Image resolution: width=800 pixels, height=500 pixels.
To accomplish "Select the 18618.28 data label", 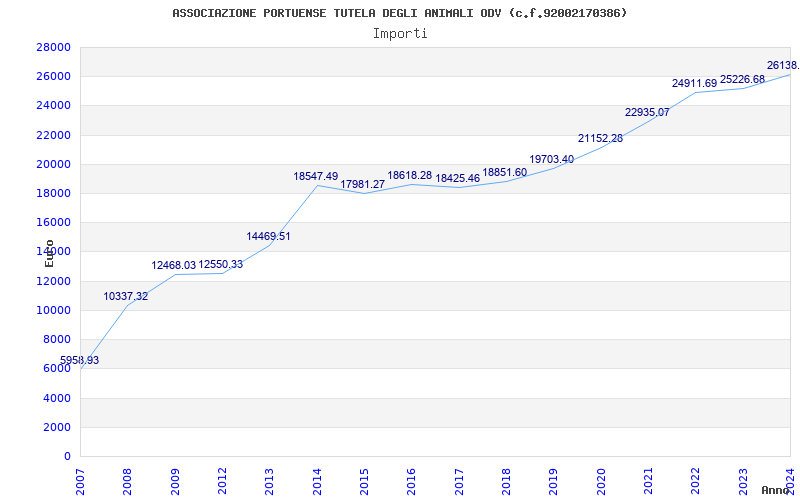I will point(410,175).
